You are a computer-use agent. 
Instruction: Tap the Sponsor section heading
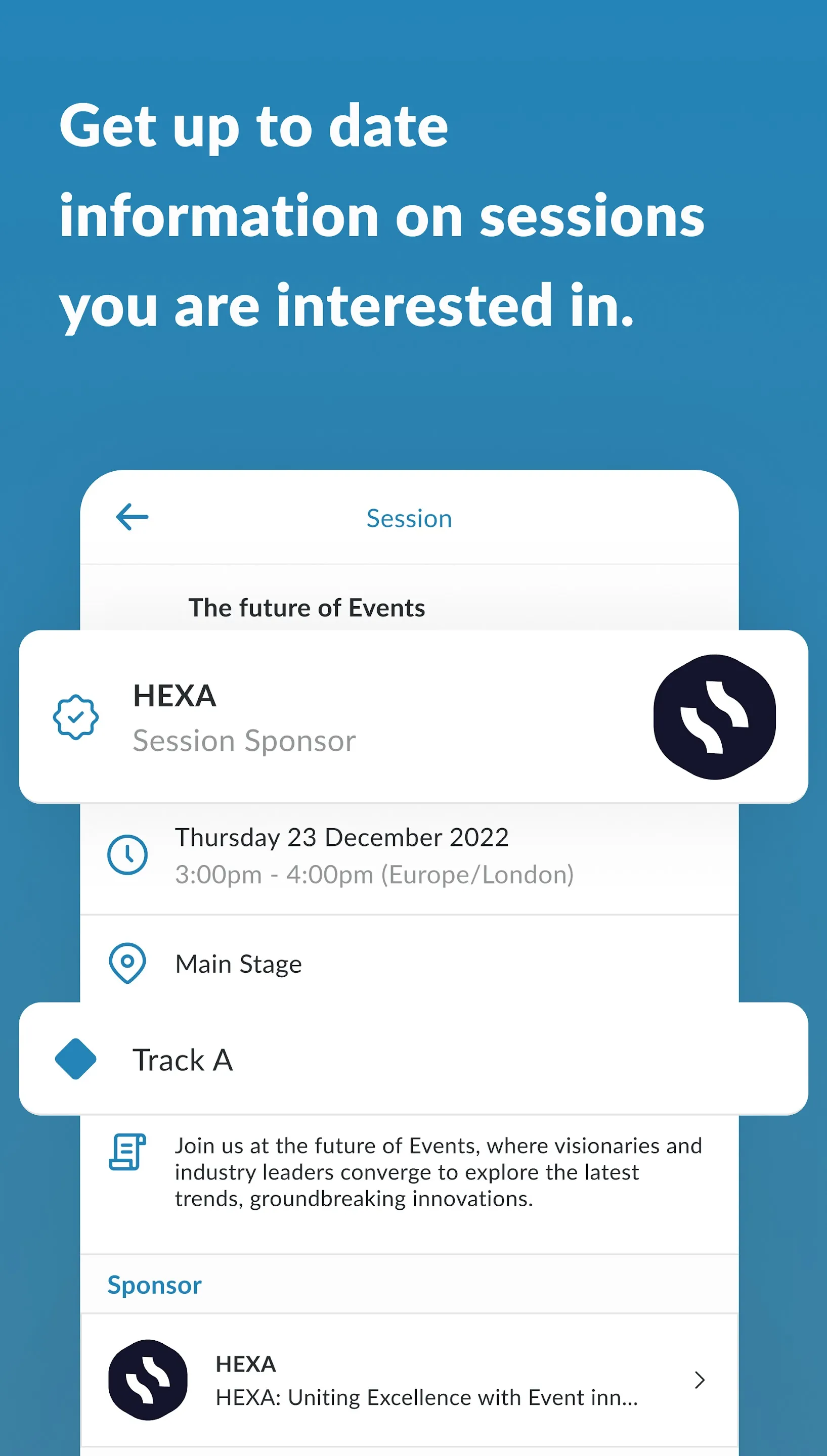pyautogui.click(x=154, y=1285)
